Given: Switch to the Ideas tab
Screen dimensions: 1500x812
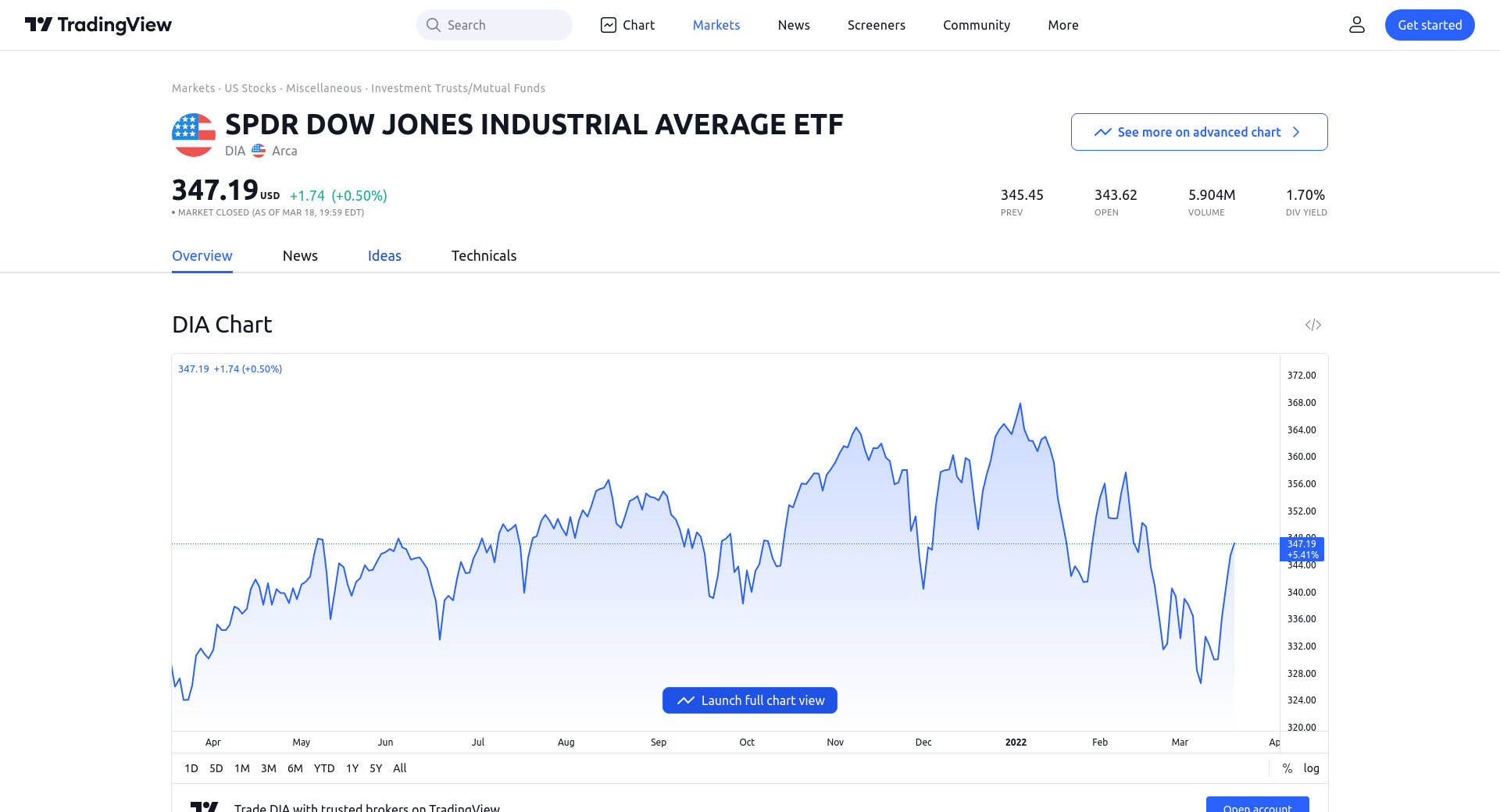Looking at the screenshot, I should click(384, 256).
